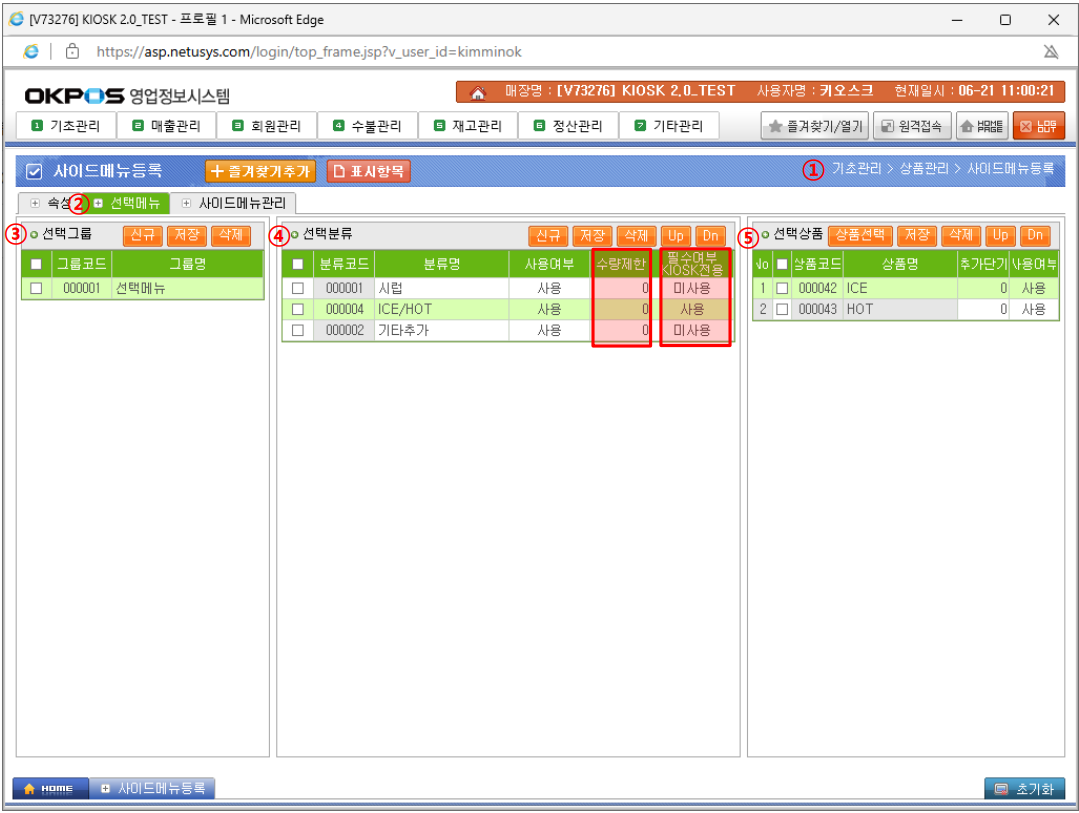Screen dimensions: 1079x813
Task: Click the 수량제한 cell for the 시럽 row
Action: [621, 288]
